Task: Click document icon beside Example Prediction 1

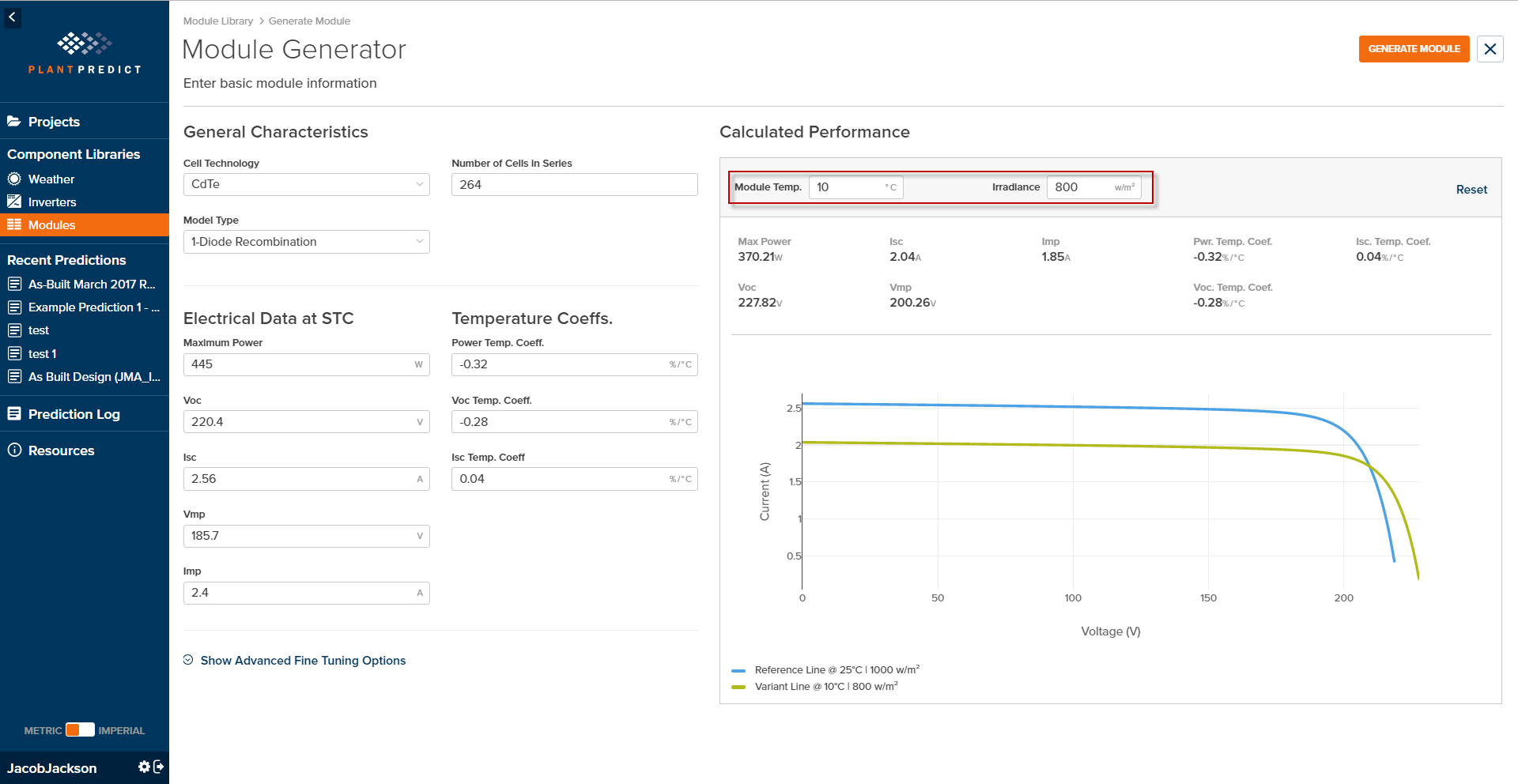Action: [14, 307]
